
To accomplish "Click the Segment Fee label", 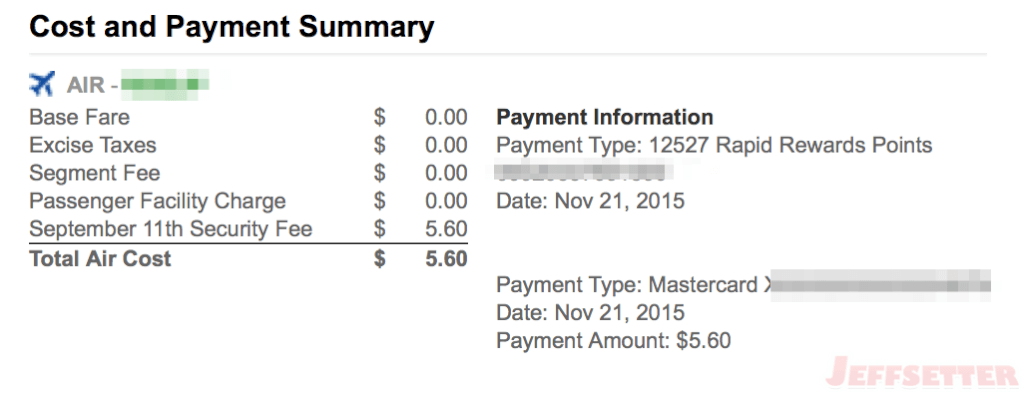I will point(95,173).
